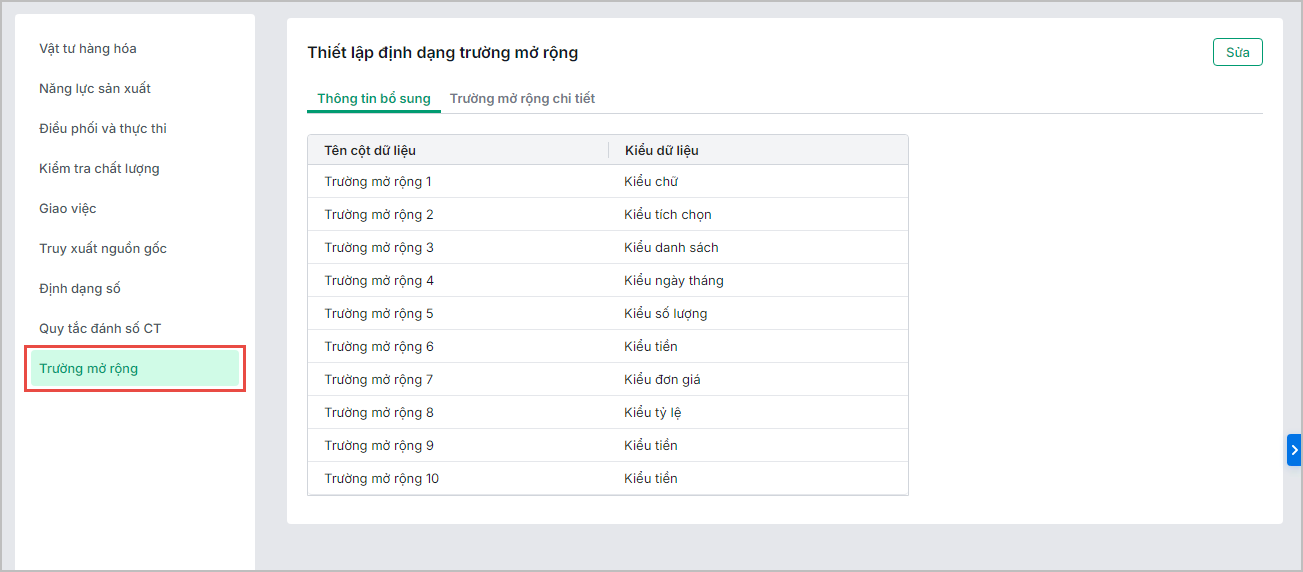Image resolution: width=1303 pixels, height=572 pixels.
Task: Select row with Kiểu danh sách
Action: pos(671,247)
